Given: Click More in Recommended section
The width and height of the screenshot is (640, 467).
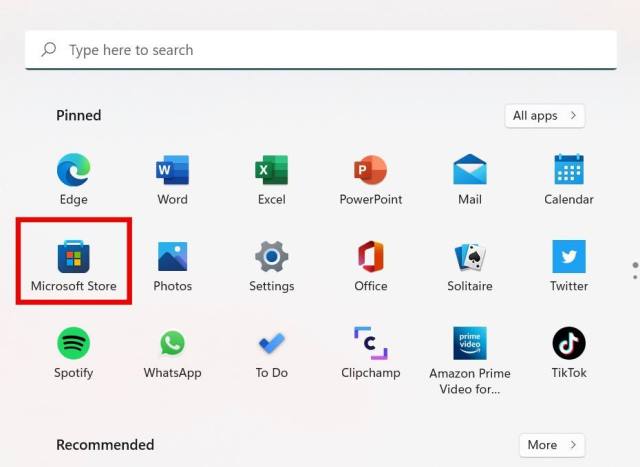Looking at the screenshot, I should (x=552, y=445).
